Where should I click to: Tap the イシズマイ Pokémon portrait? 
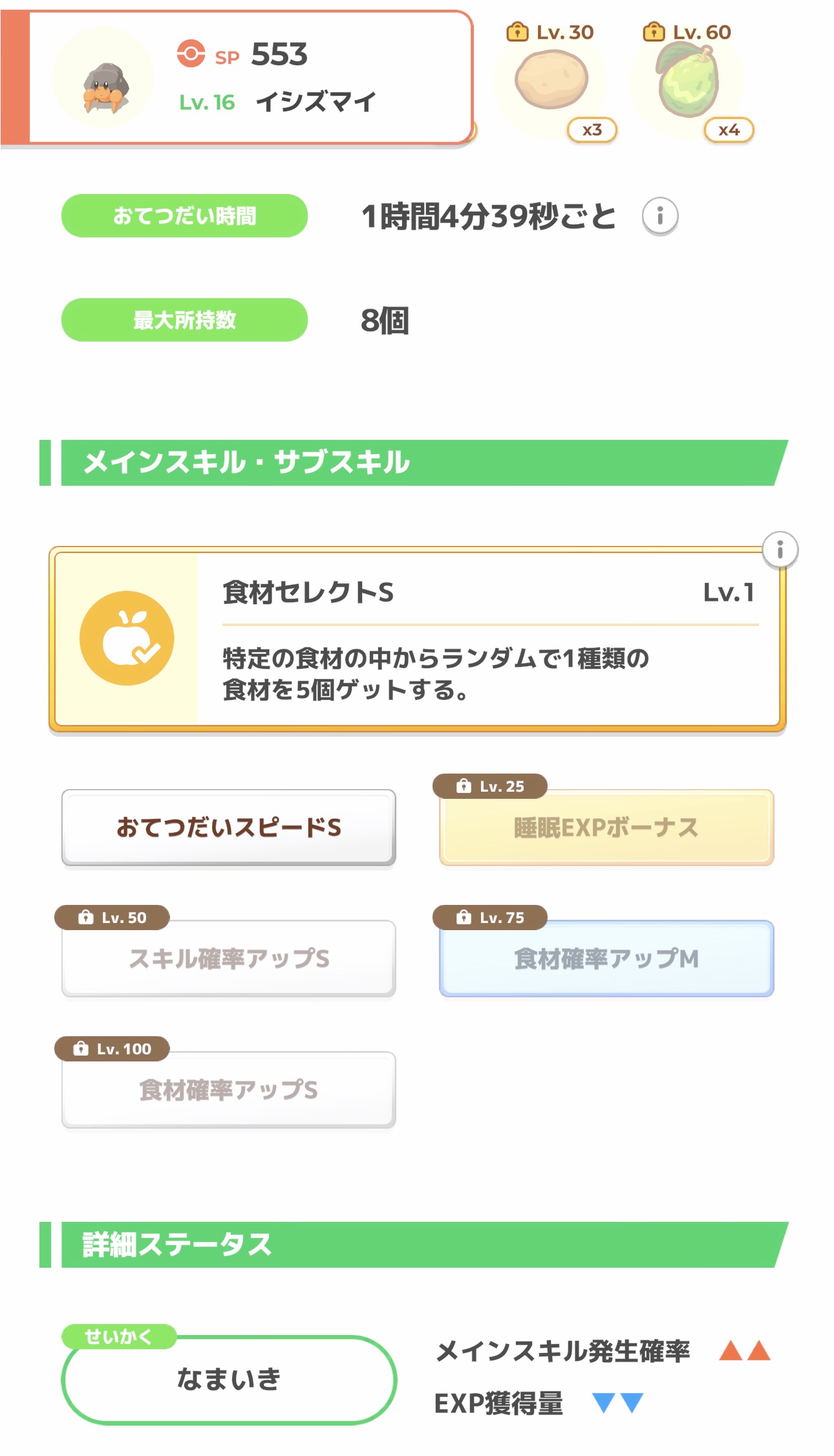click(x=103, y=78)
